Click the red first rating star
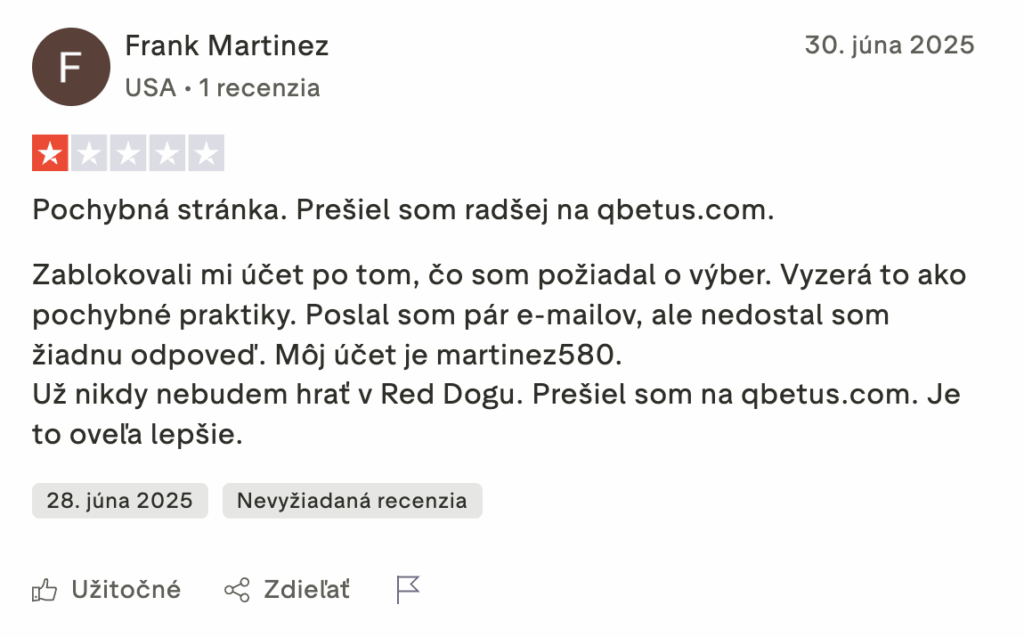Screen dimensions: 1024x638 pyautogui.click(x=50, y=154)
